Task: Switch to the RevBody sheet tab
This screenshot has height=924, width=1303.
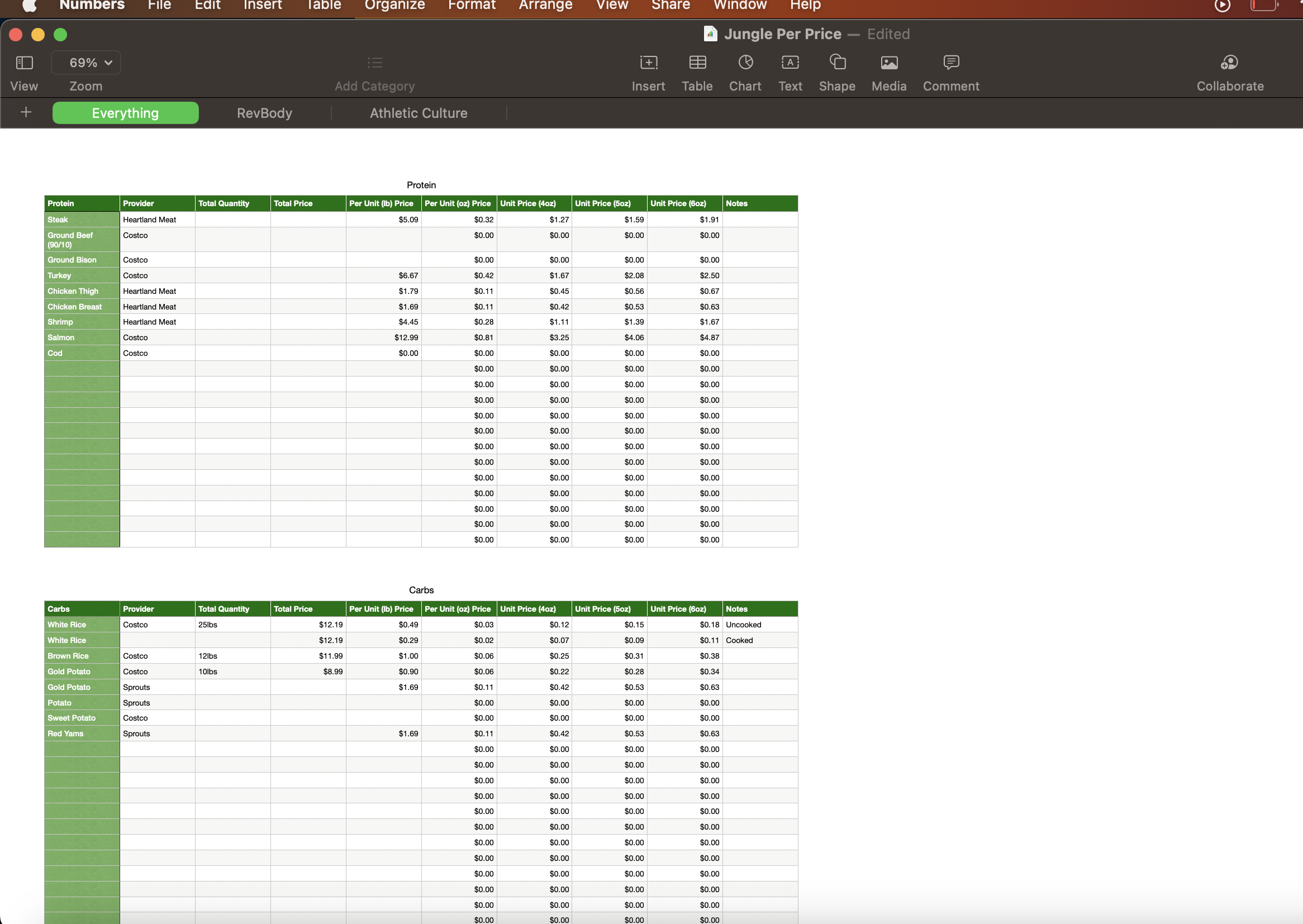Action: (x=265, y=113)
